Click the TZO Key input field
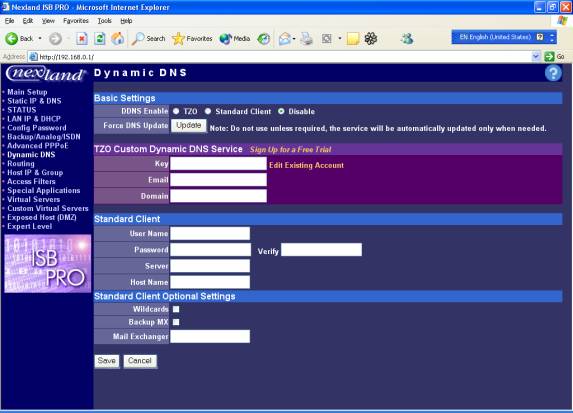 (x=219, y=164)
